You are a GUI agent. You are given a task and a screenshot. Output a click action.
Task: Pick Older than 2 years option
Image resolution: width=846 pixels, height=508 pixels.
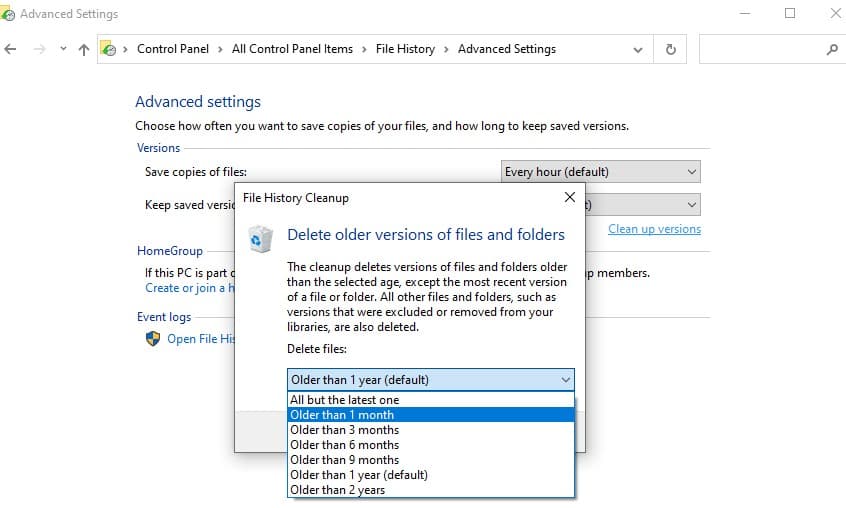point(337,490)
